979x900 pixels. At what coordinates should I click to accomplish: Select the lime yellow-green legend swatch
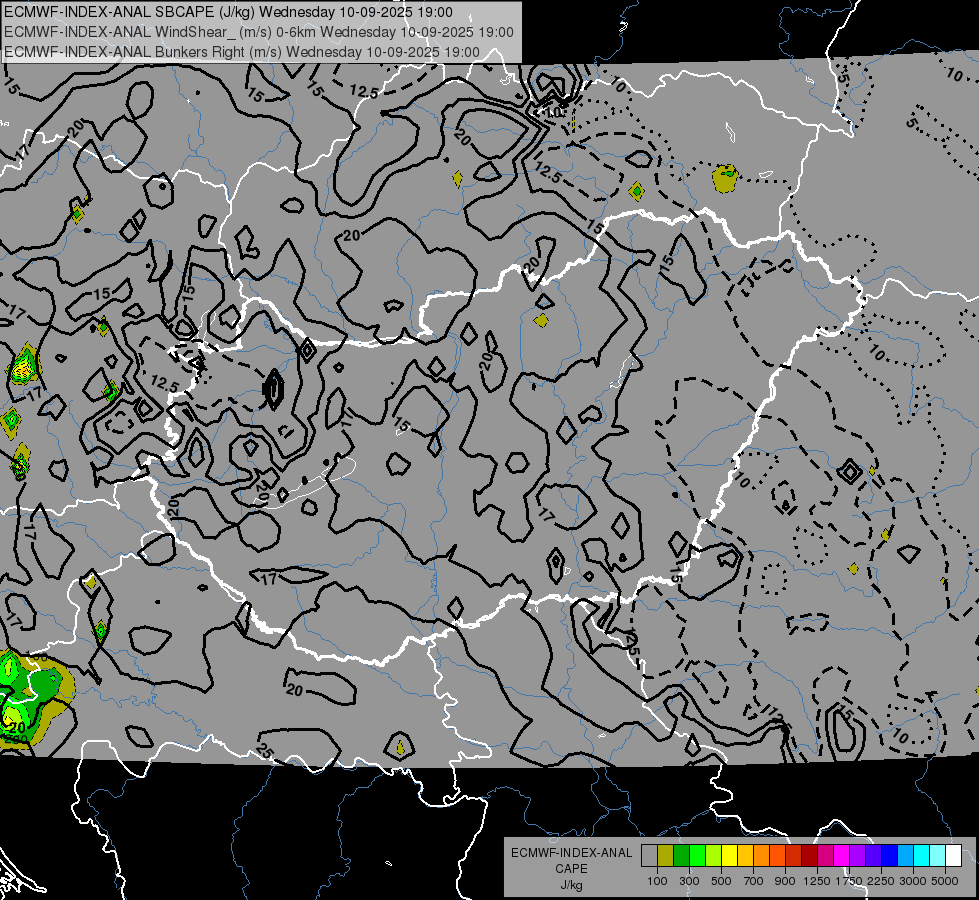tap(713, 856)
